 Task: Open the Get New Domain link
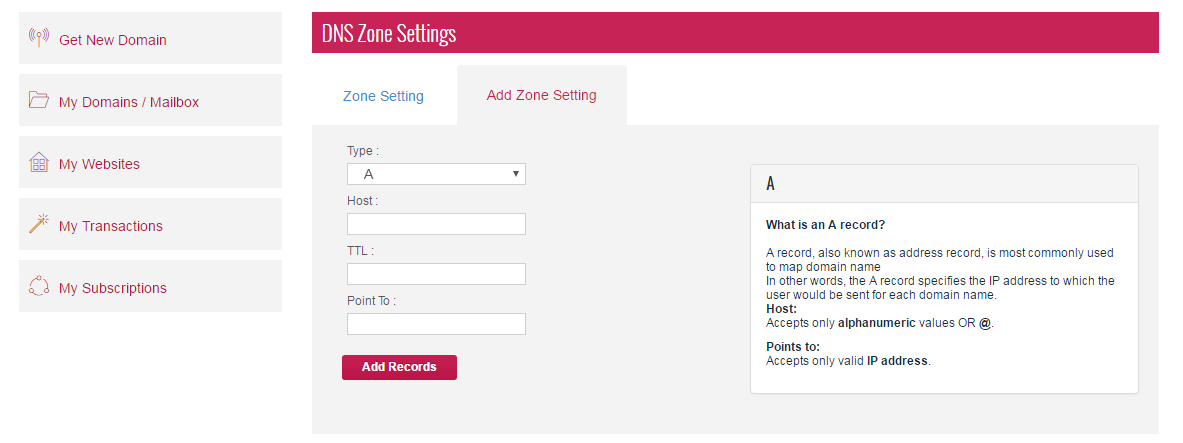coord(112,40)
